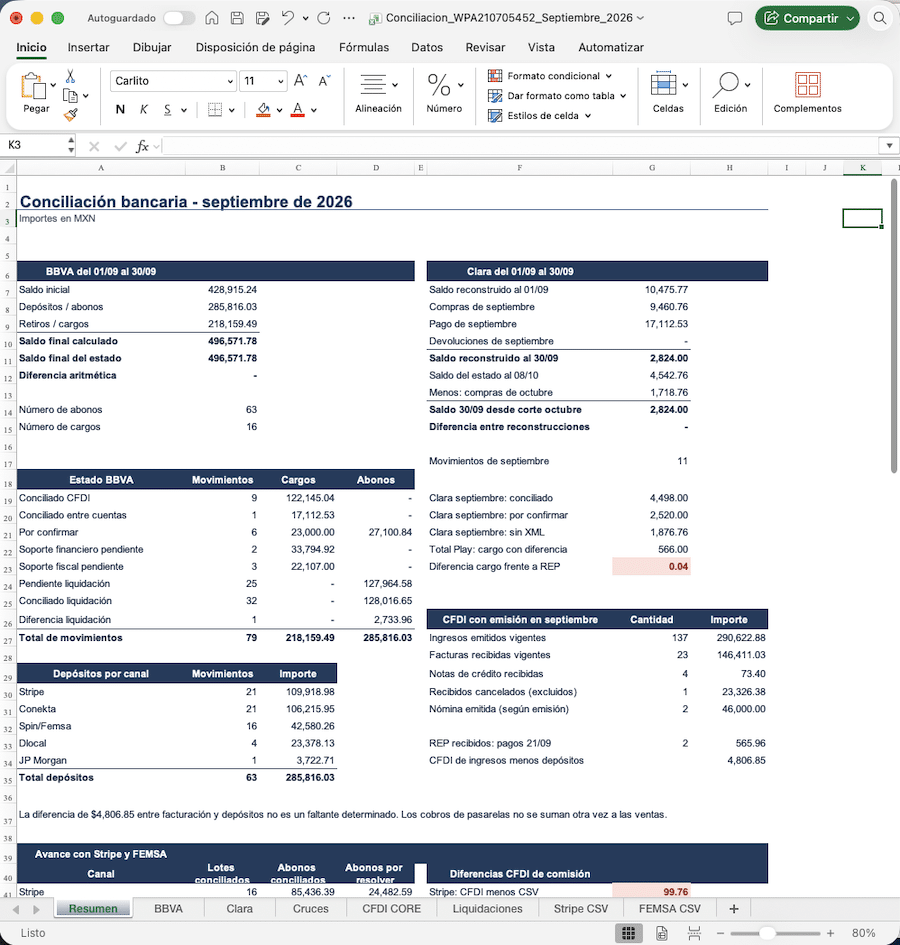Switch to Normal view icon in status bar

[x=628, y=933]
